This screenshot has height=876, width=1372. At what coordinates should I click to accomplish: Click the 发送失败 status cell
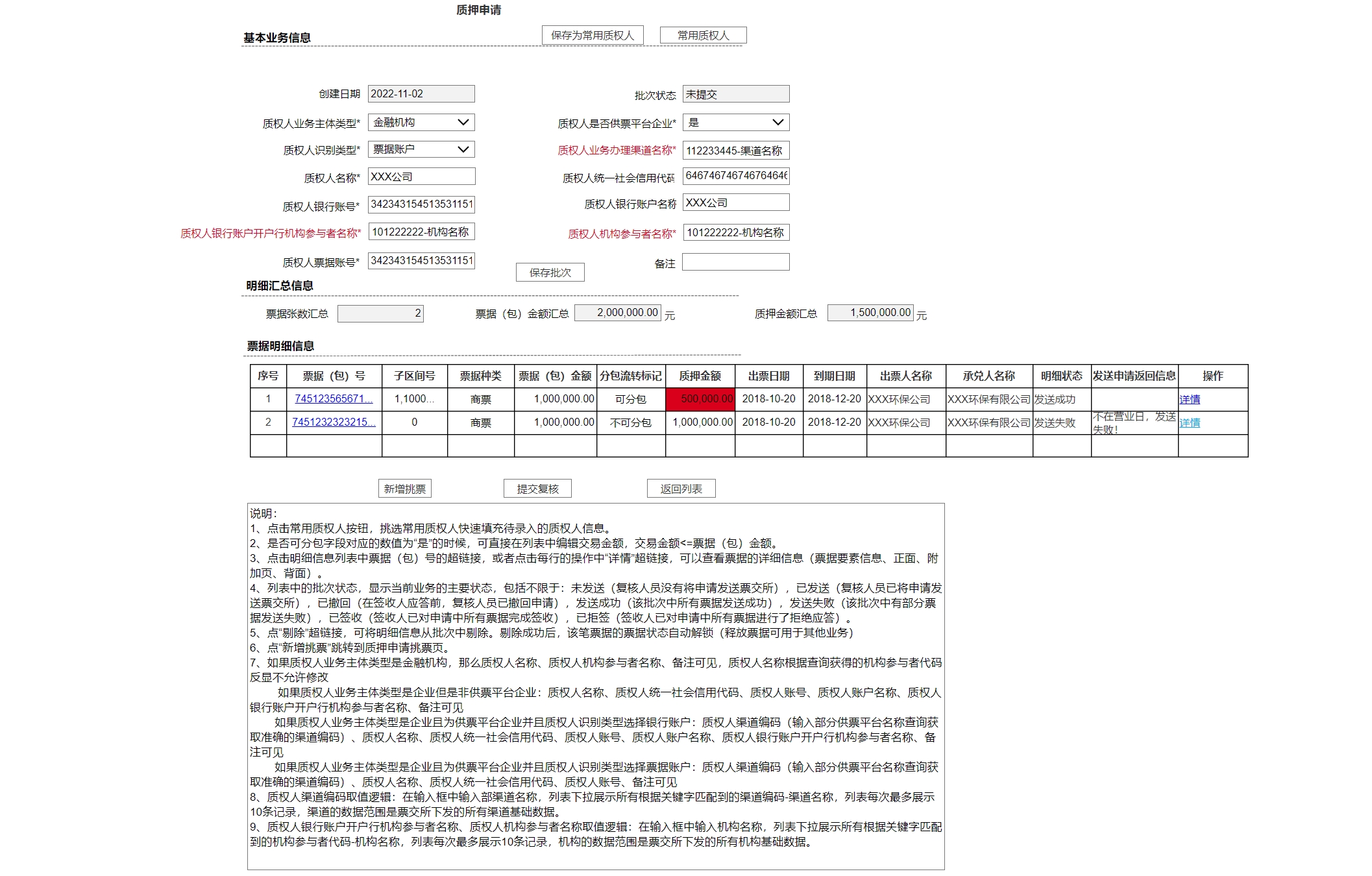point(1062,422)
